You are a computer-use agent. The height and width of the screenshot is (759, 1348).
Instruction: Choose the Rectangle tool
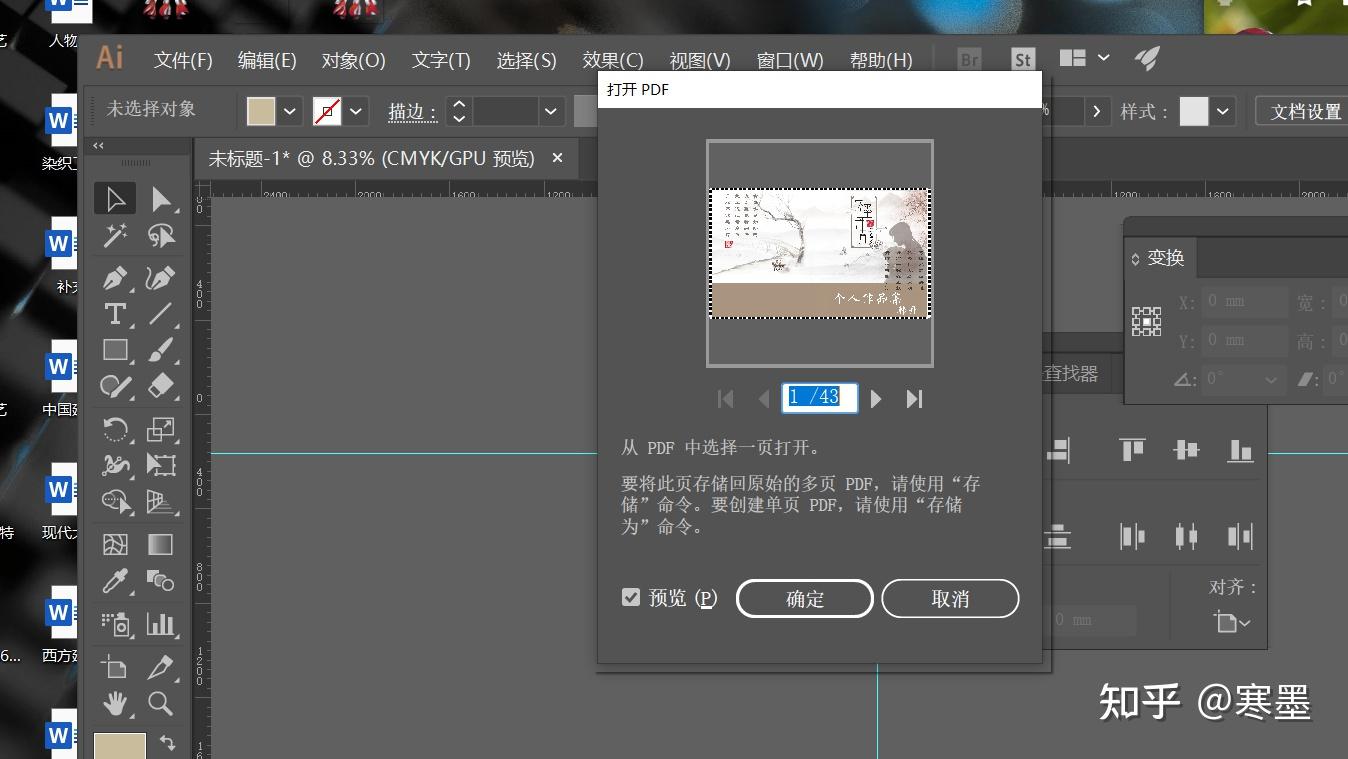[115, 350]
